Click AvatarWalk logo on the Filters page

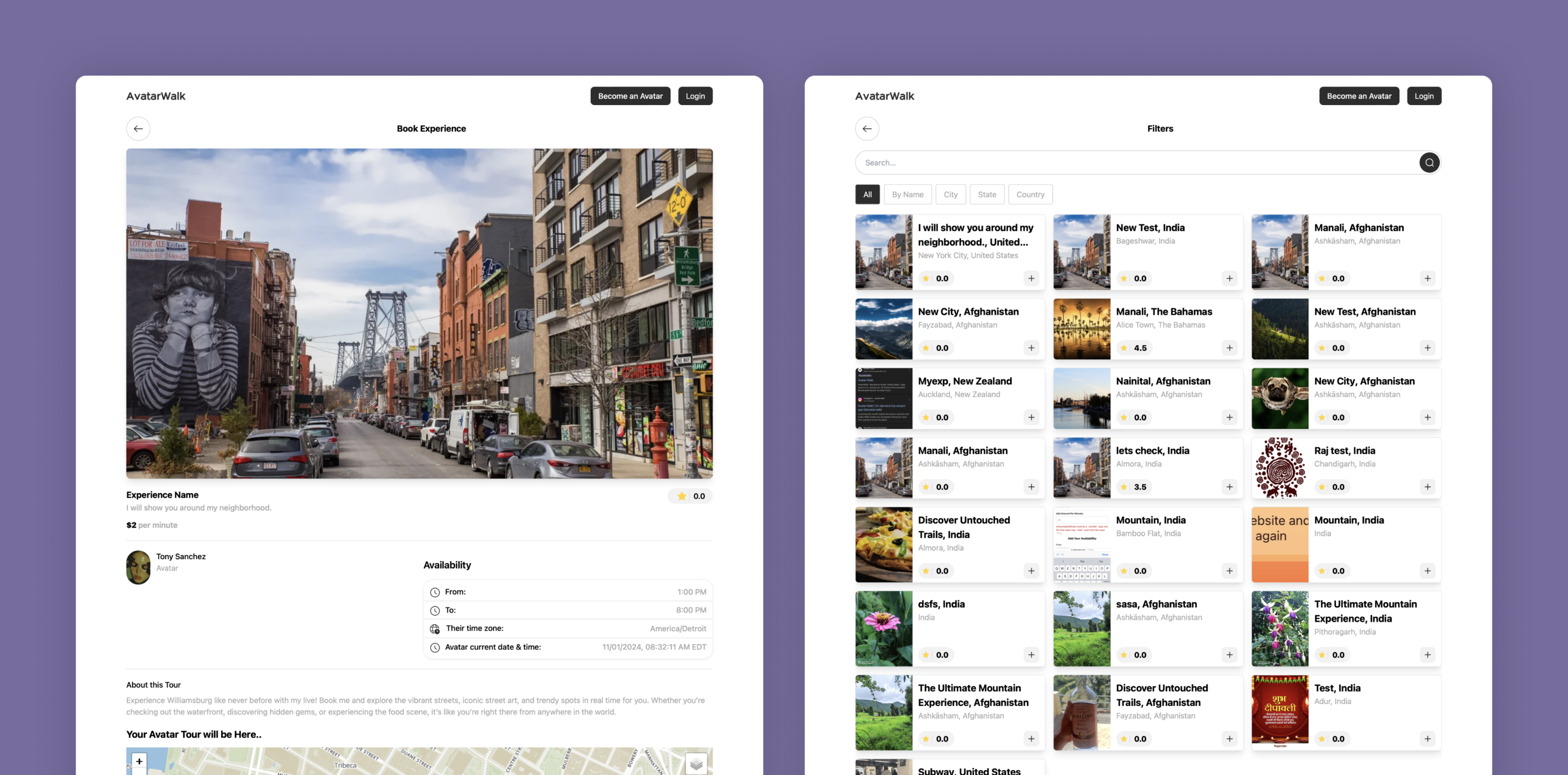tap(884, 96)
